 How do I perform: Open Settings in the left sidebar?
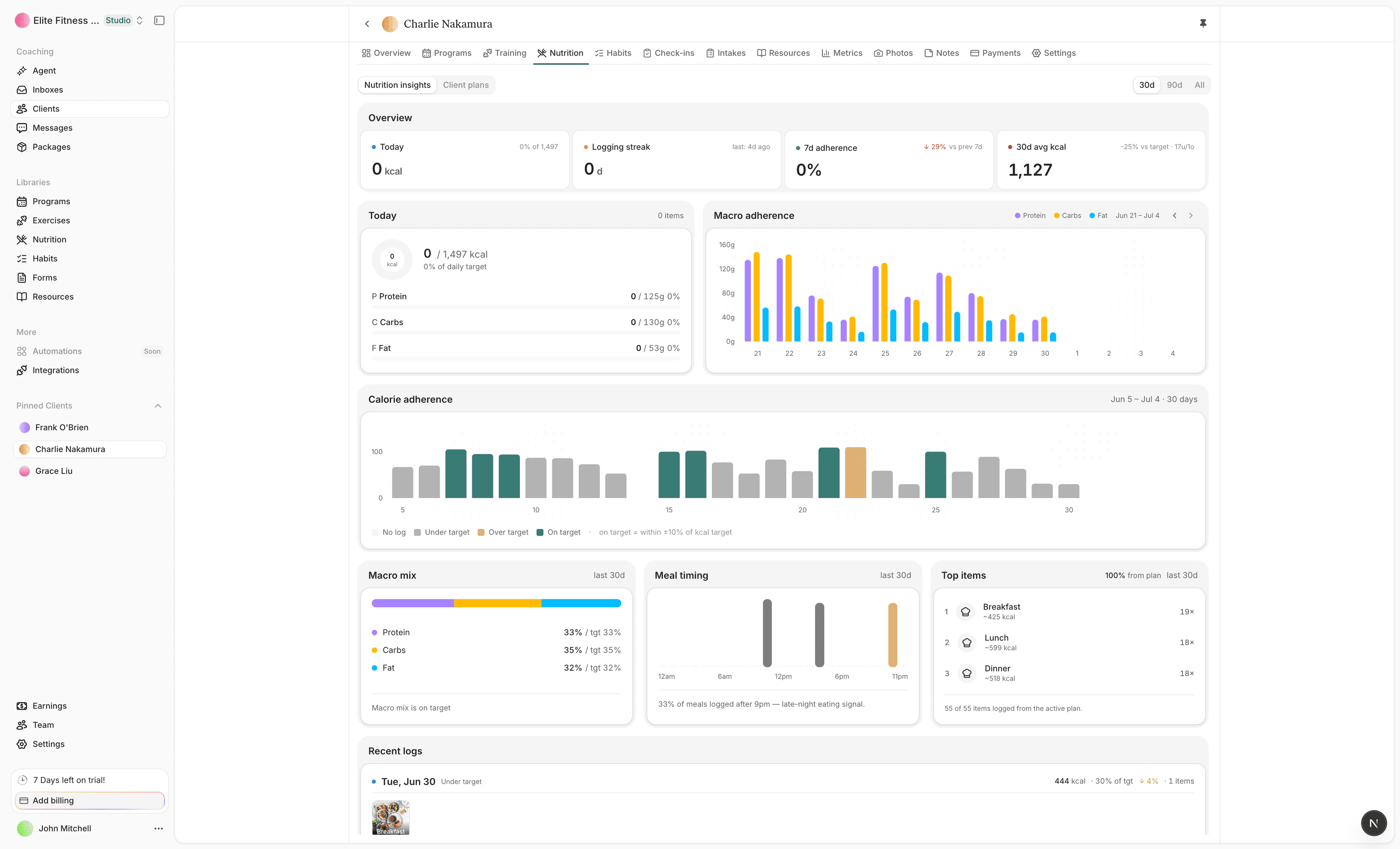(90, 744)
